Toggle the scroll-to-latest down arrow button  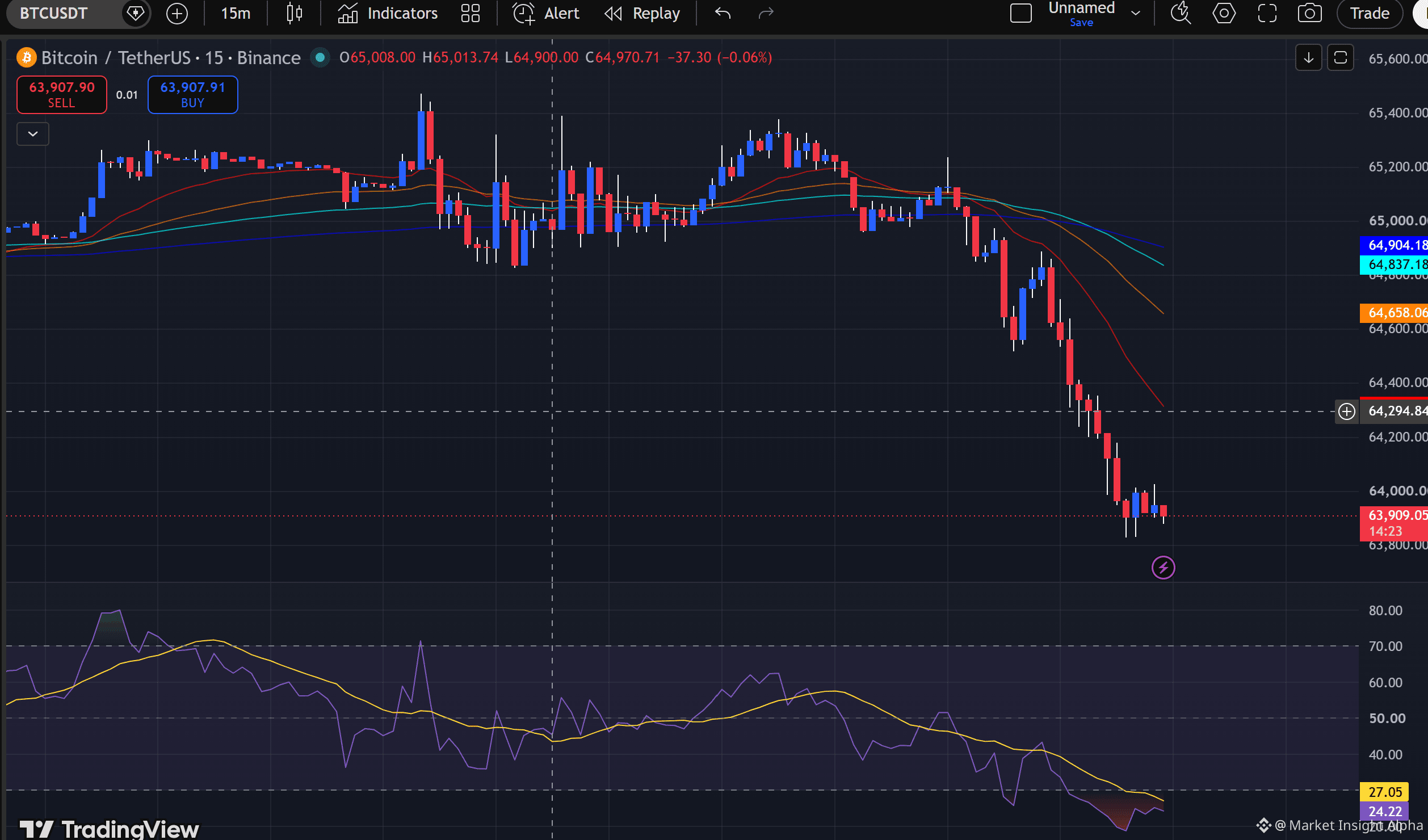click(1309, 58)
